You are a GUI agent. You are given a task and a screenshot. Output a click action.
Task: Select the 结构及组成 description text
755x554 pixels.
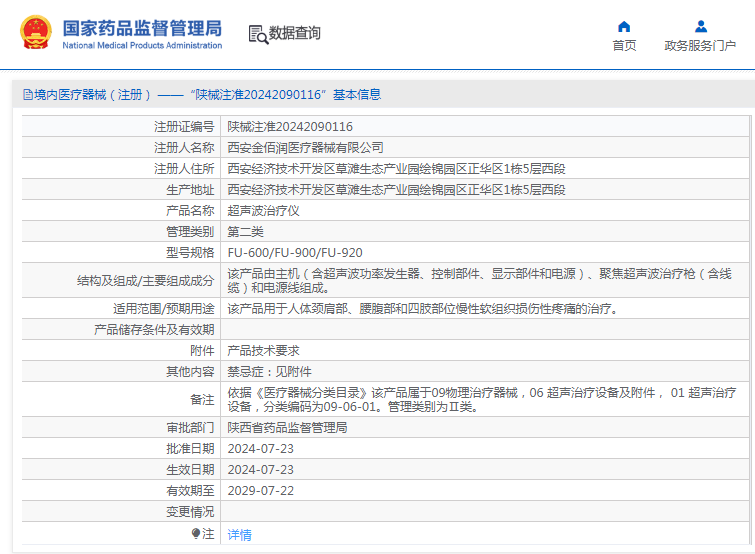pos(480,281)
